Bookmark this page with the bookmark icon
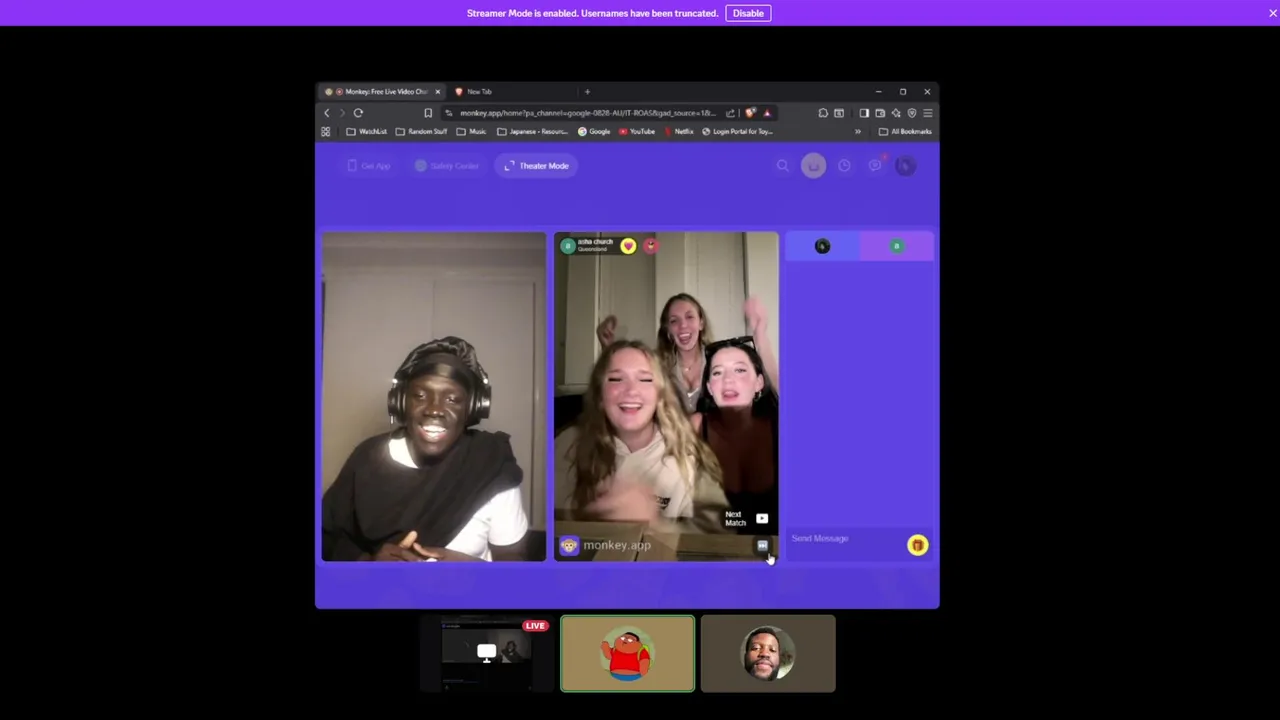Image resolution: width=1280 pixels, height=720 pixels. pos(428,113)
